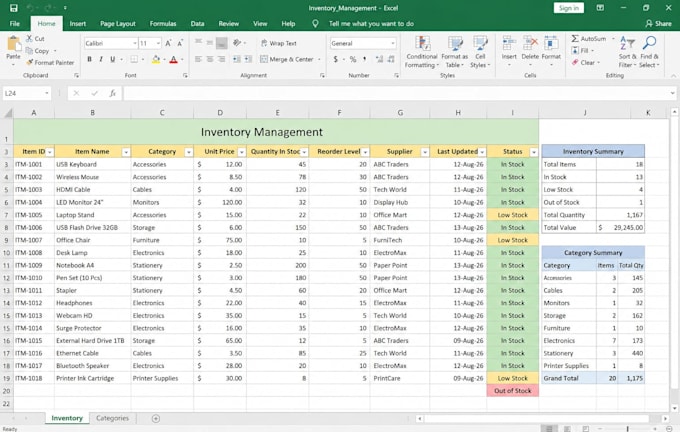Switch to the Categories sheet tab

click(x=112, y=418)
